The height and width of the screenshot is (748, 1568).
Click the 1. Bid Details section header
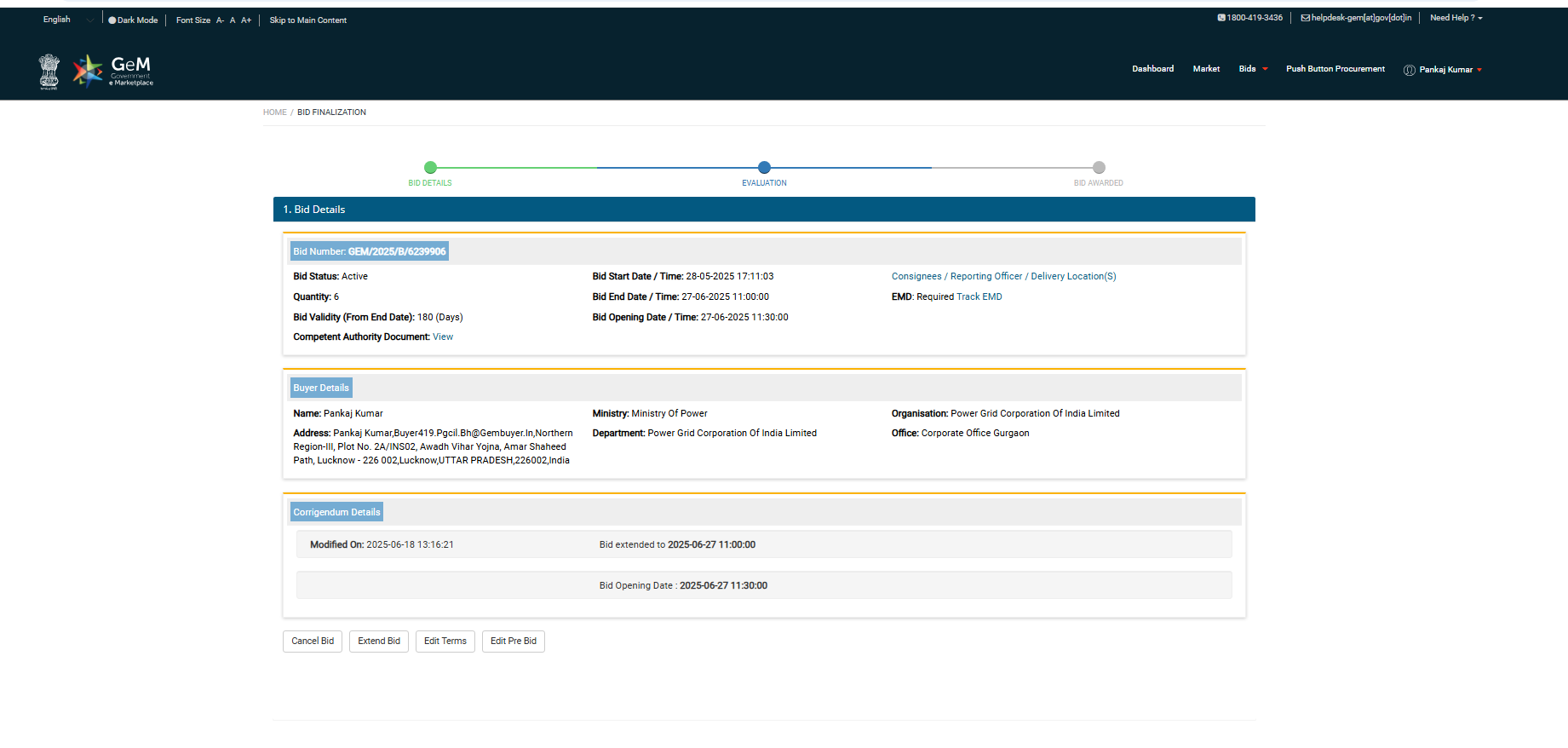pos(764,210)
